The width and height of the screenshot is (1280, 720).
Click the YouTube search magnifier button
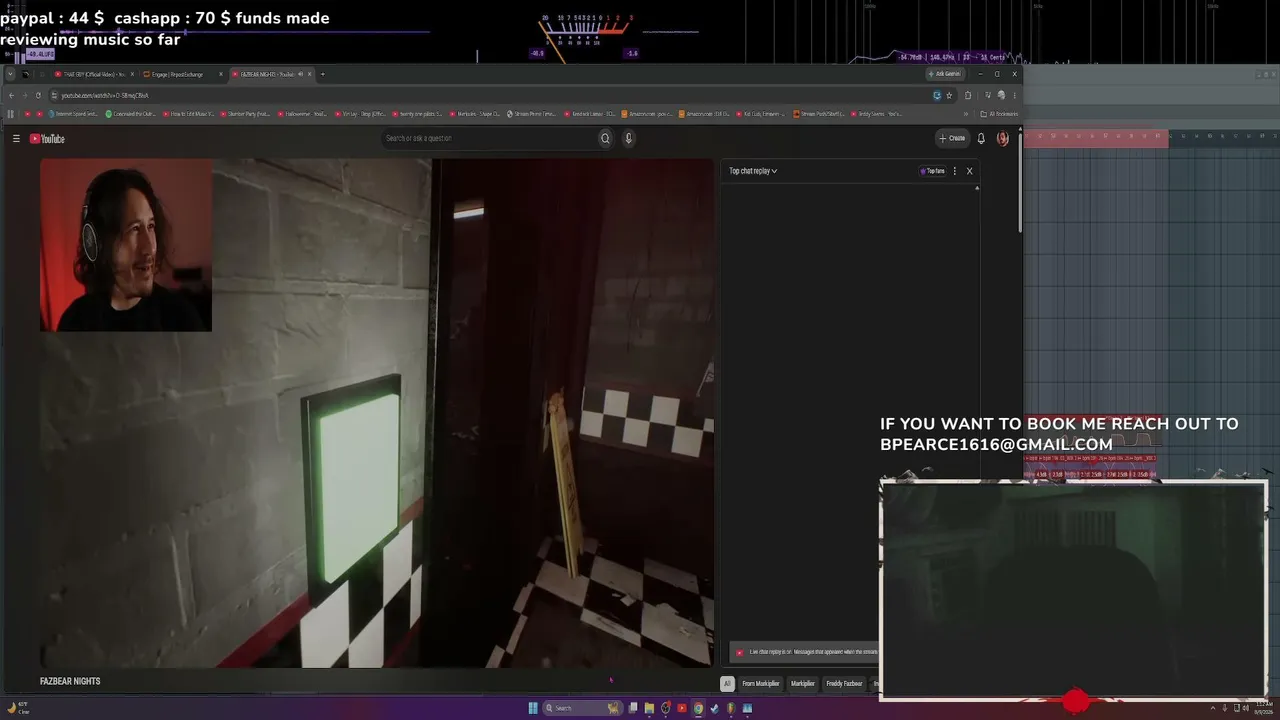[605, 138]
